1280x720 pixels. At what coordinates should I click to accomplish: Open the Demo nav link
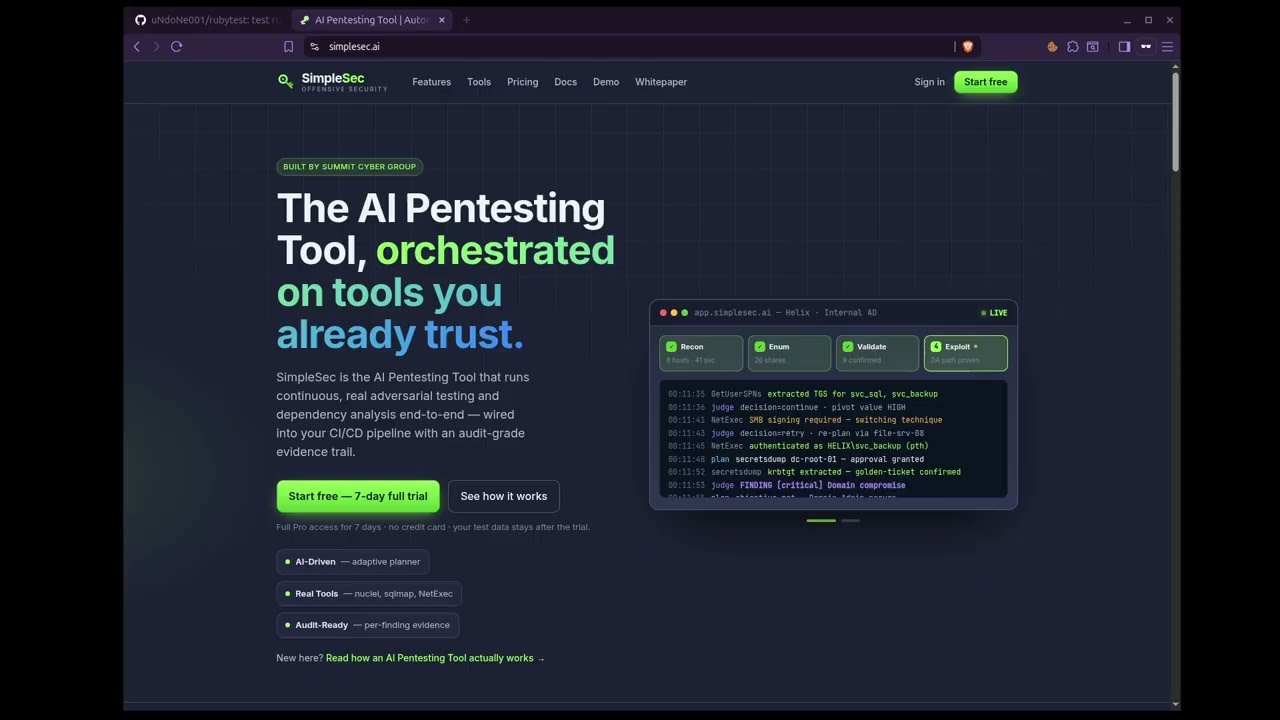(606, 82)
